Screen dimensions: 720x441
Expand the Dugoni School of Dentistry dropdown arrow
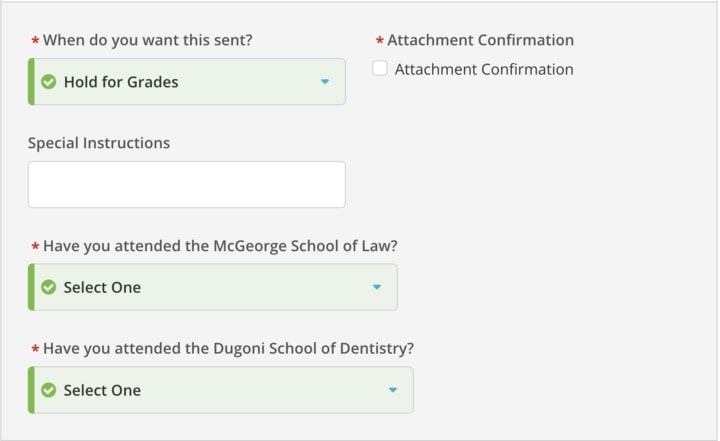pyautogui.click(x=393, y=390)
